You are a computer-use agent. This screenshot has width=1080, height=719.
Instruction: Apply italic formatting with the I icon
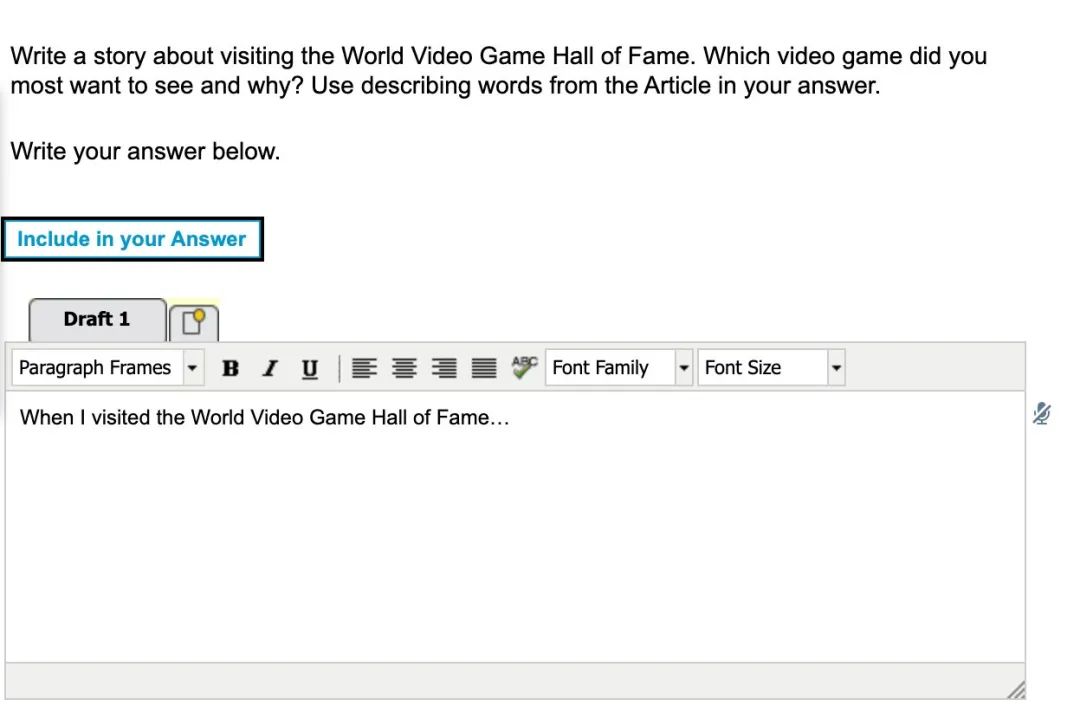click(x=270, y=368)
